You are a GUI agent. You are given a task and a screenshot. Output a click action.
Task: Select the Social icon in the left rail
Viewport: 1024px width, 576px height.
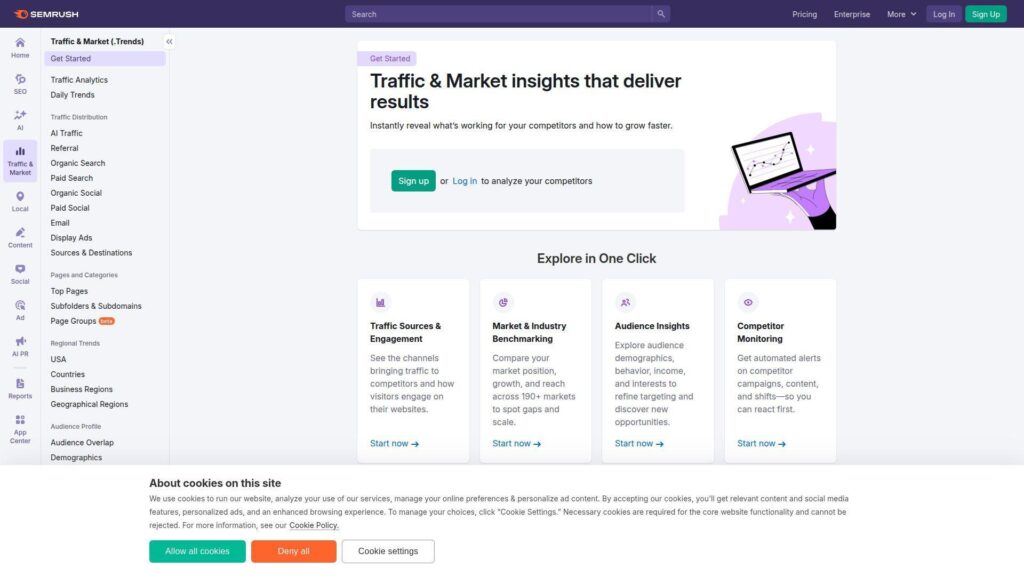click(x=19, y=275)
